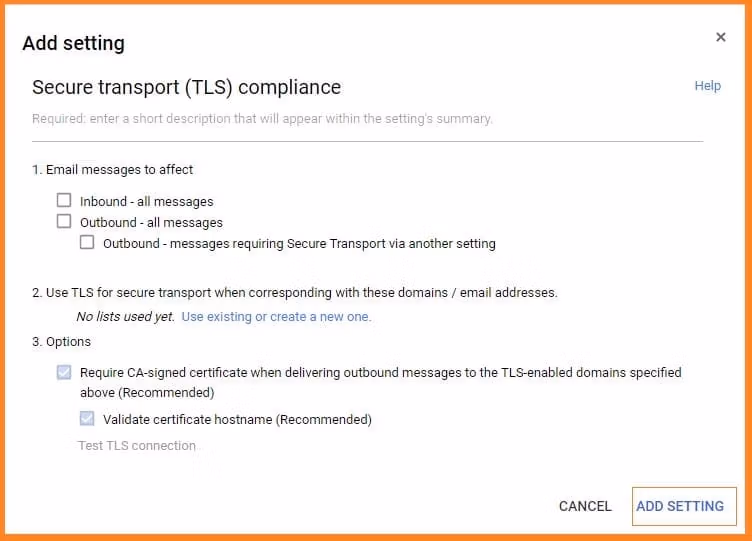Click the 'Outbound - all messages' label text
The width and height of the screenshot is (752, 541).
click(x=151, y=223)
